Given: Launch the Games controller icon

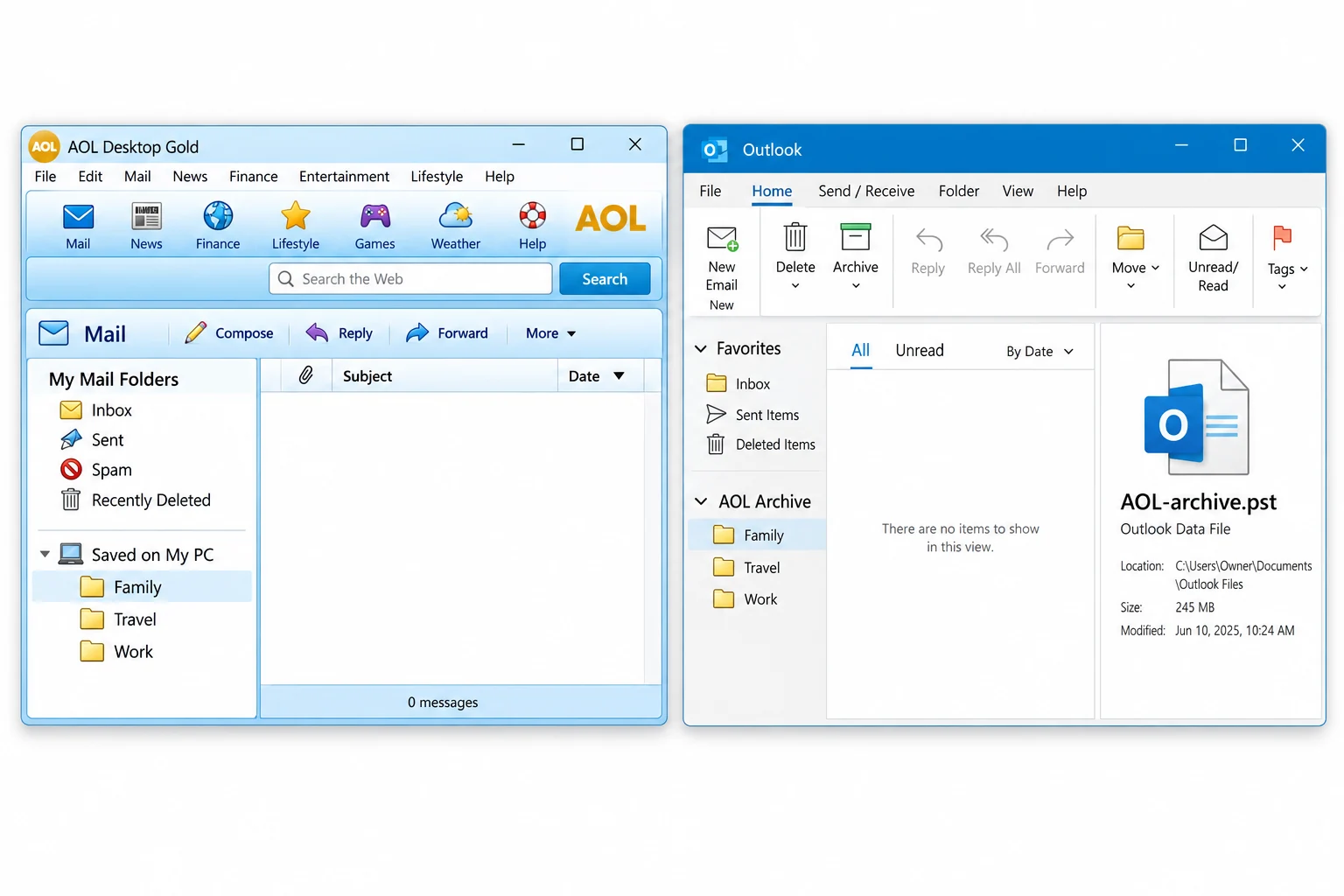Looking at the screenshot, I should pyautogui.click(x=375, y=215).
